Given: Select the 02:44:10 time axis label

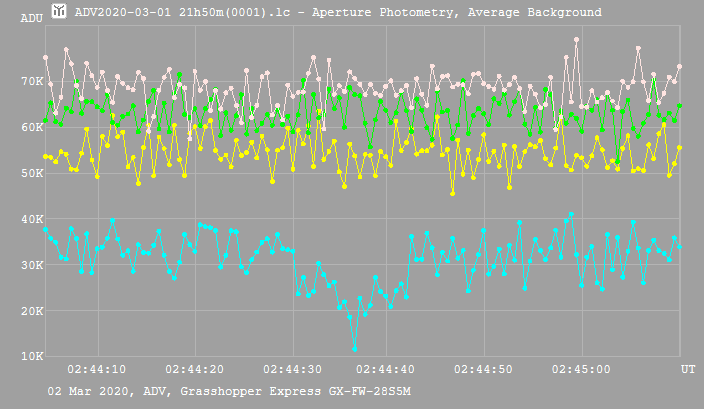Looking at the screenshot, I should pos(96,370).
